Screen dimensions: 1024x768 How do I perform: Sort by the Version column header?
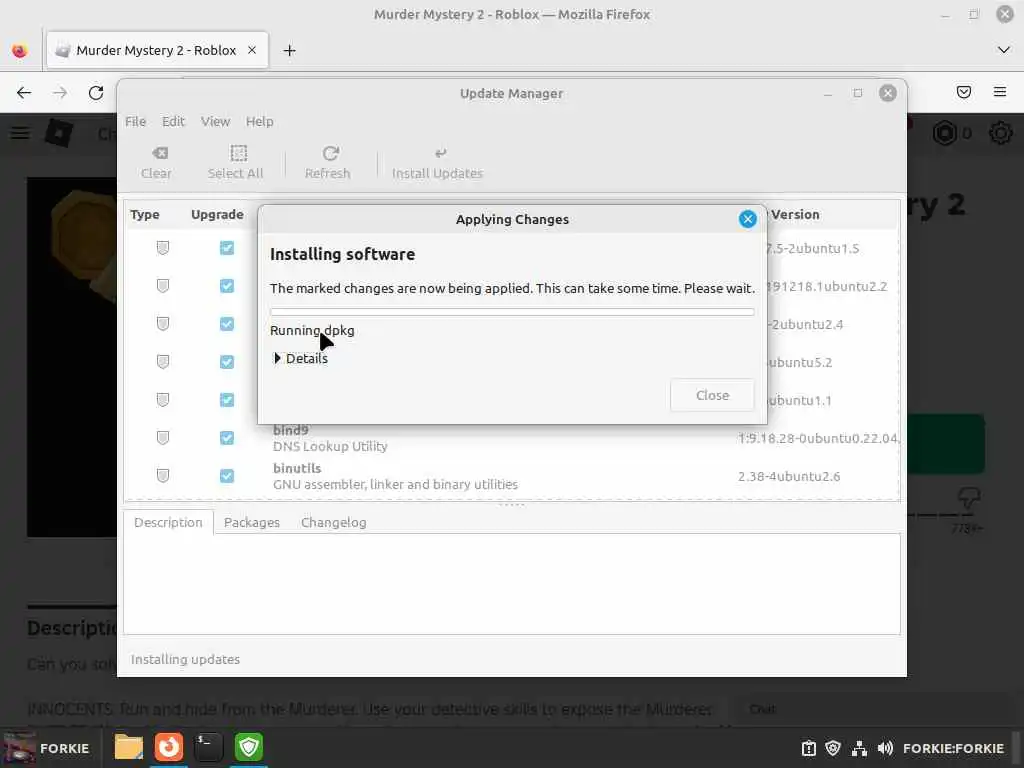click(795, 214)
